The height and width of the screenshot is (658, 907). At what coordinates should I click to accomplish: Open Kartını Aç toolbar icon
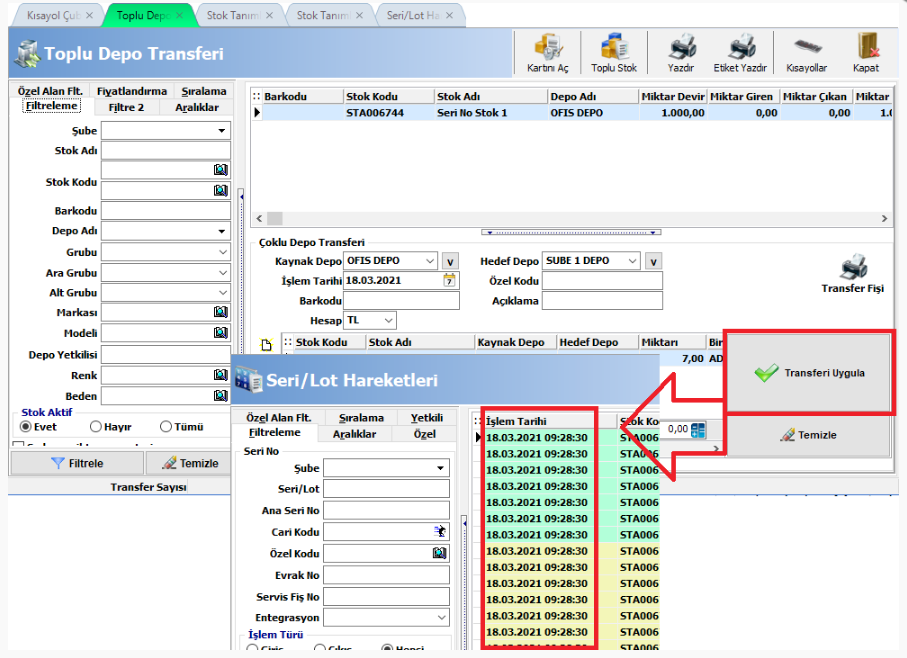tap(547, 53)
